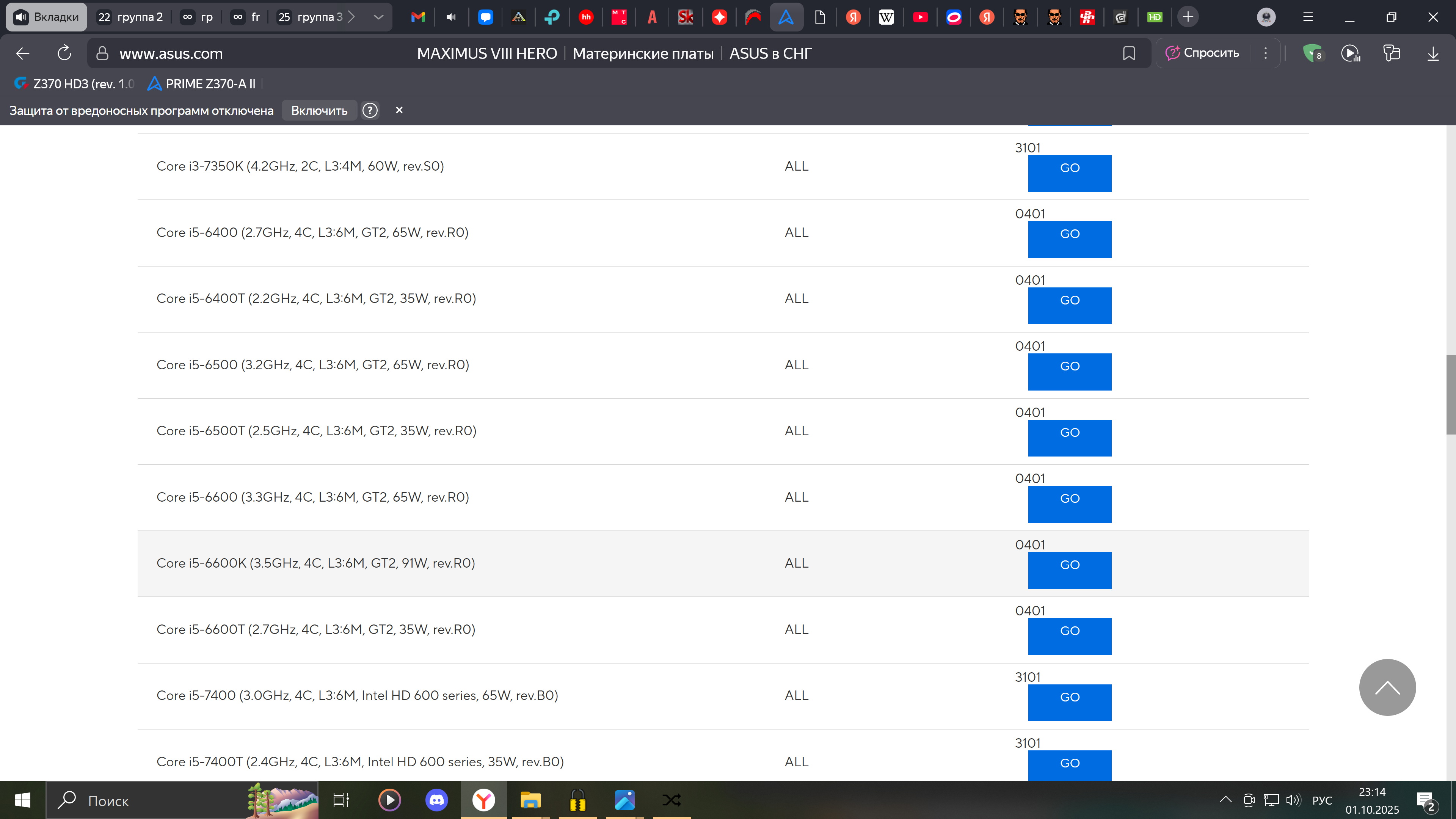This screenshot has height=819, width=1456.
Task: Click the www.asus.com address bar
Action: (x=171, y=53)
